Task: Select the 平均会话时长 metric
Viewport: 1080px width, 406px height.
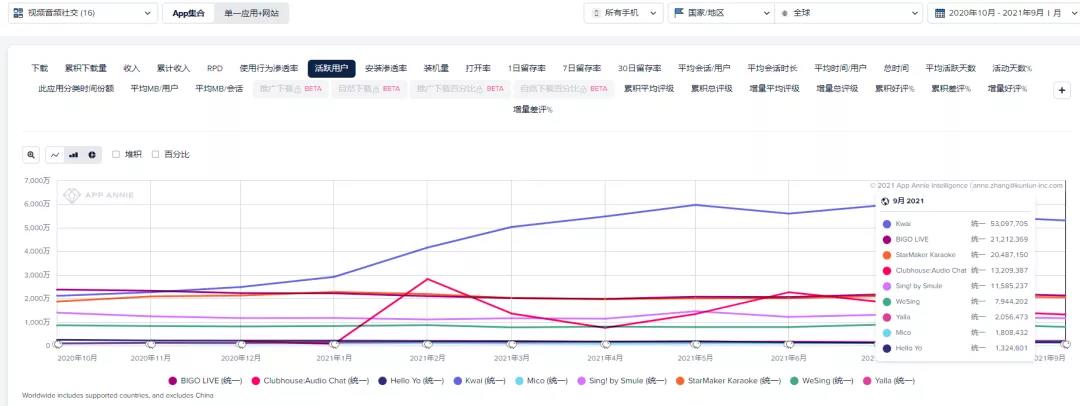Action: [x=772, y=68]
